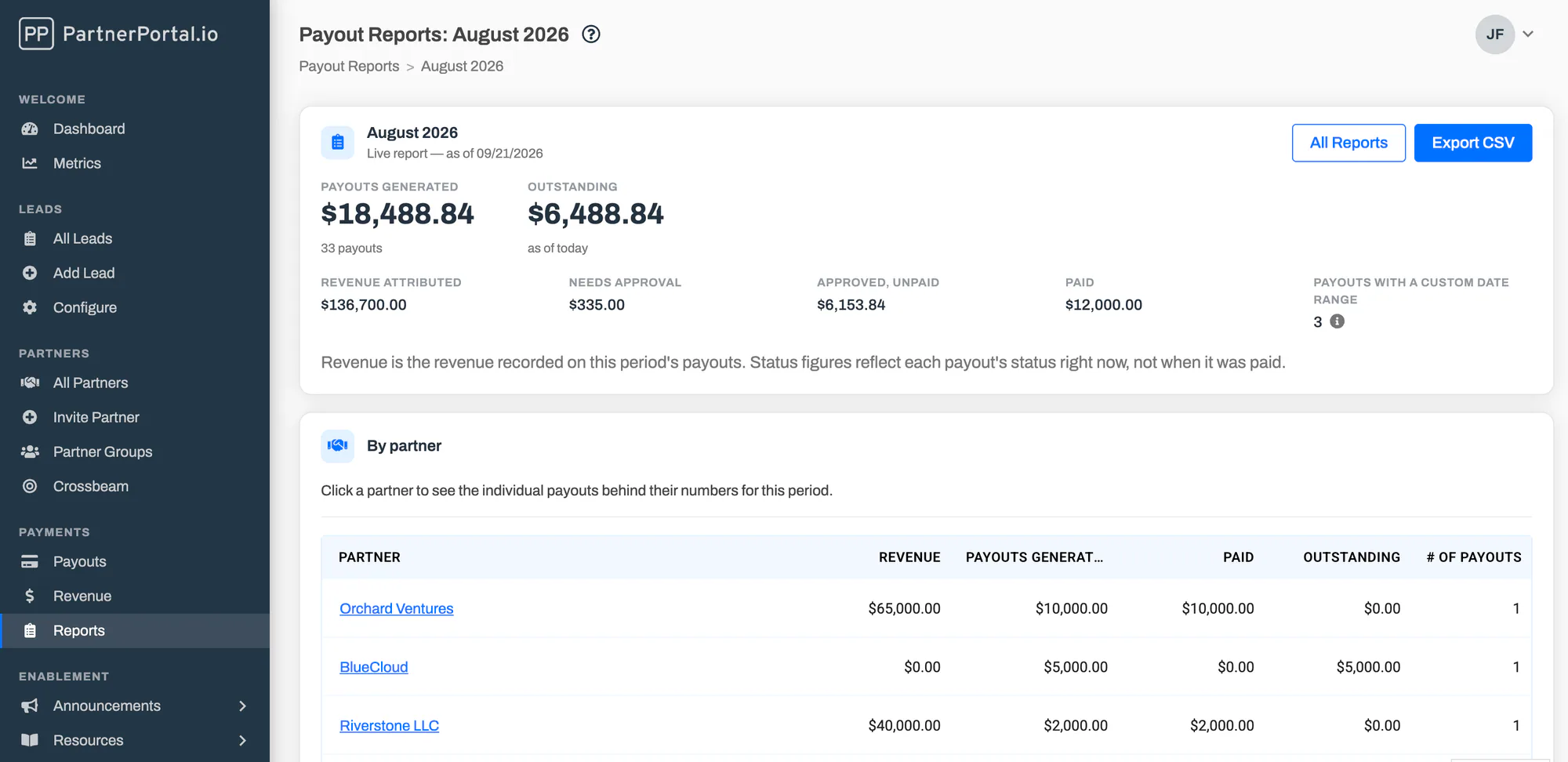Open the BlueCloud partner link
1568x762 pixels.
point(374,667)
